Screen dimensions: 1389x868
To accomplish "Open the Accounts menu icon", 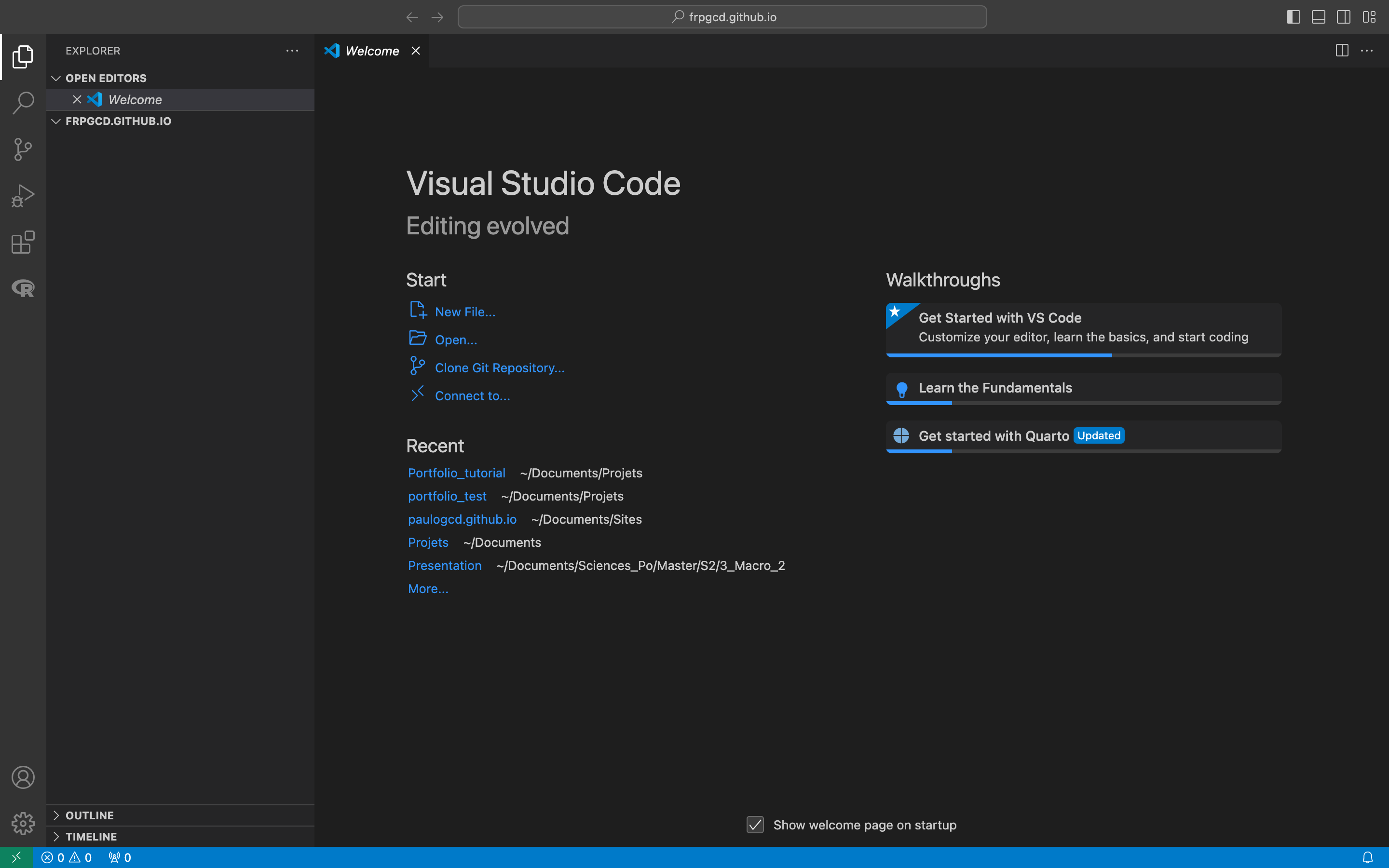I will [x=23, y=777].
